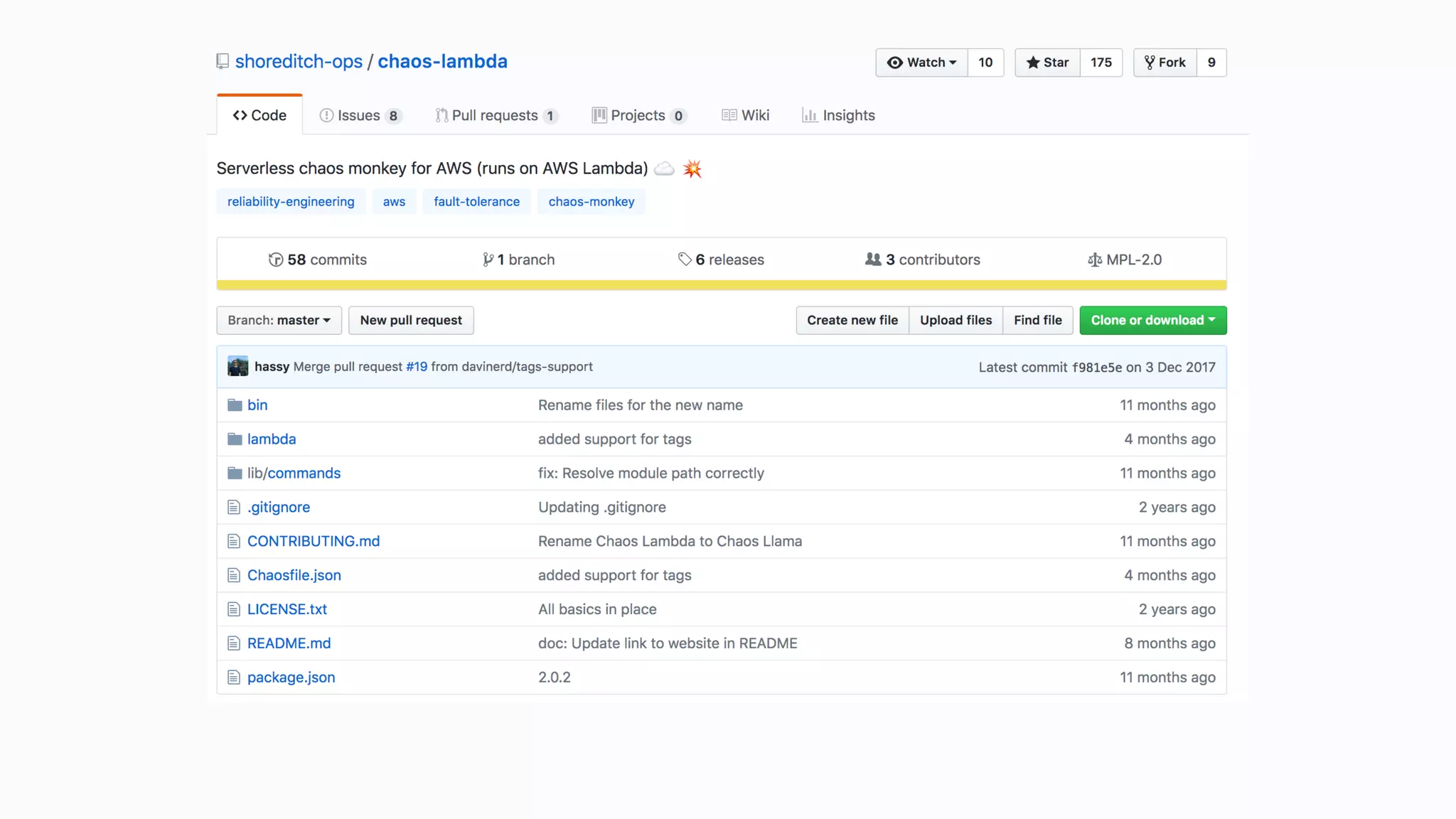This screenshot has height=819, width=1456.
Task: Click the branch icon beside 1 branch
Action: pyautogui.click(x=488, y=260)
